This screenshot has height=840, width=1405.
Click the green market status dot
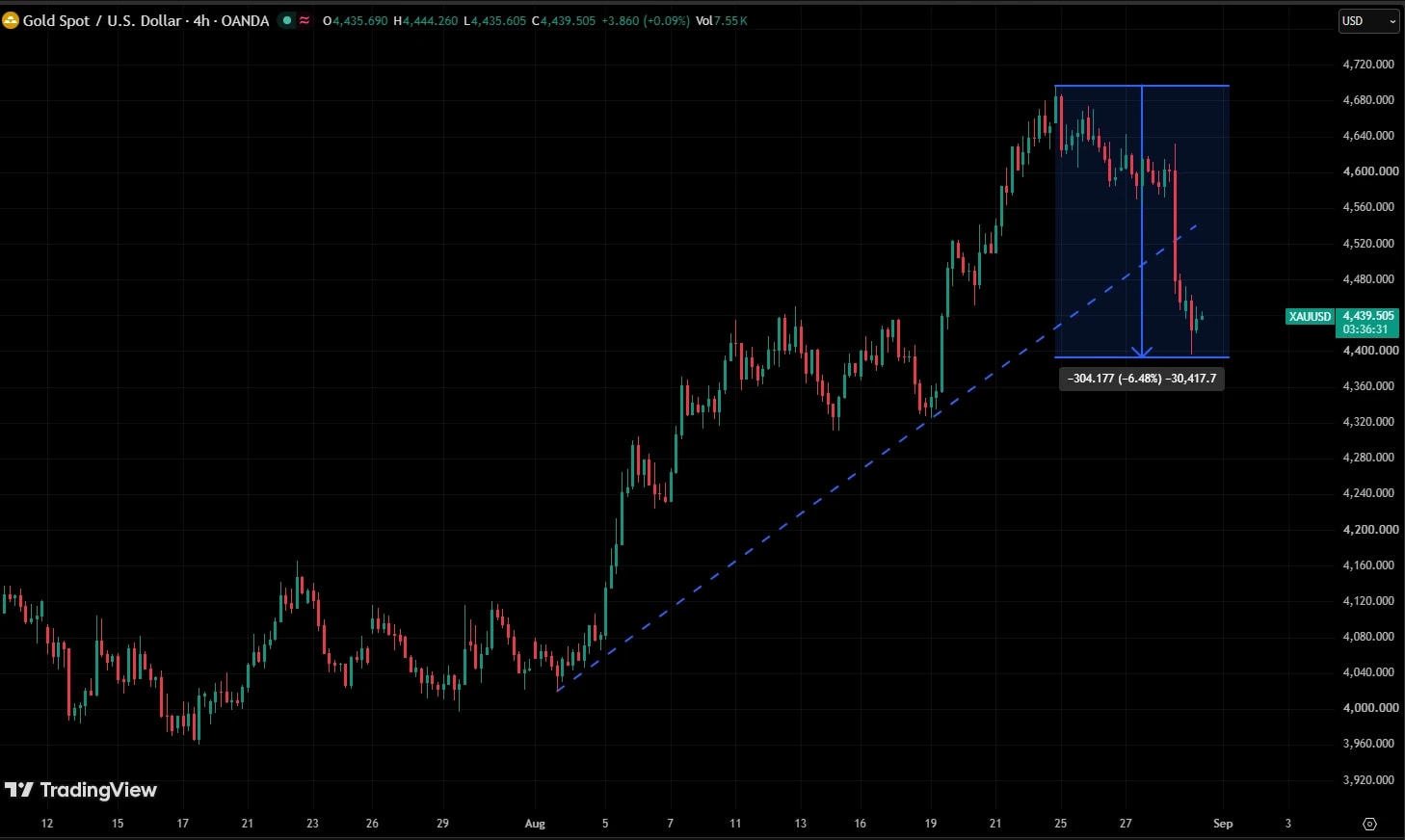[x=287, y=20]
